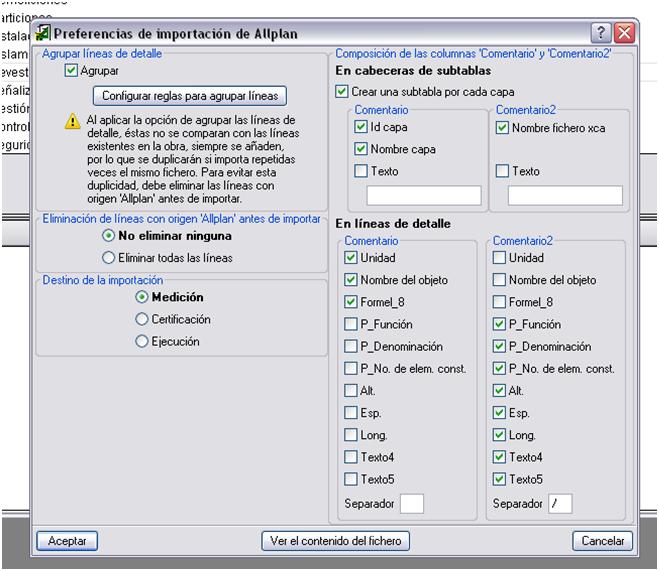Uncheck the Agrupar checkbox
Image resolution: width=659 pixels, height=571 pixels.
coord(71,71)
